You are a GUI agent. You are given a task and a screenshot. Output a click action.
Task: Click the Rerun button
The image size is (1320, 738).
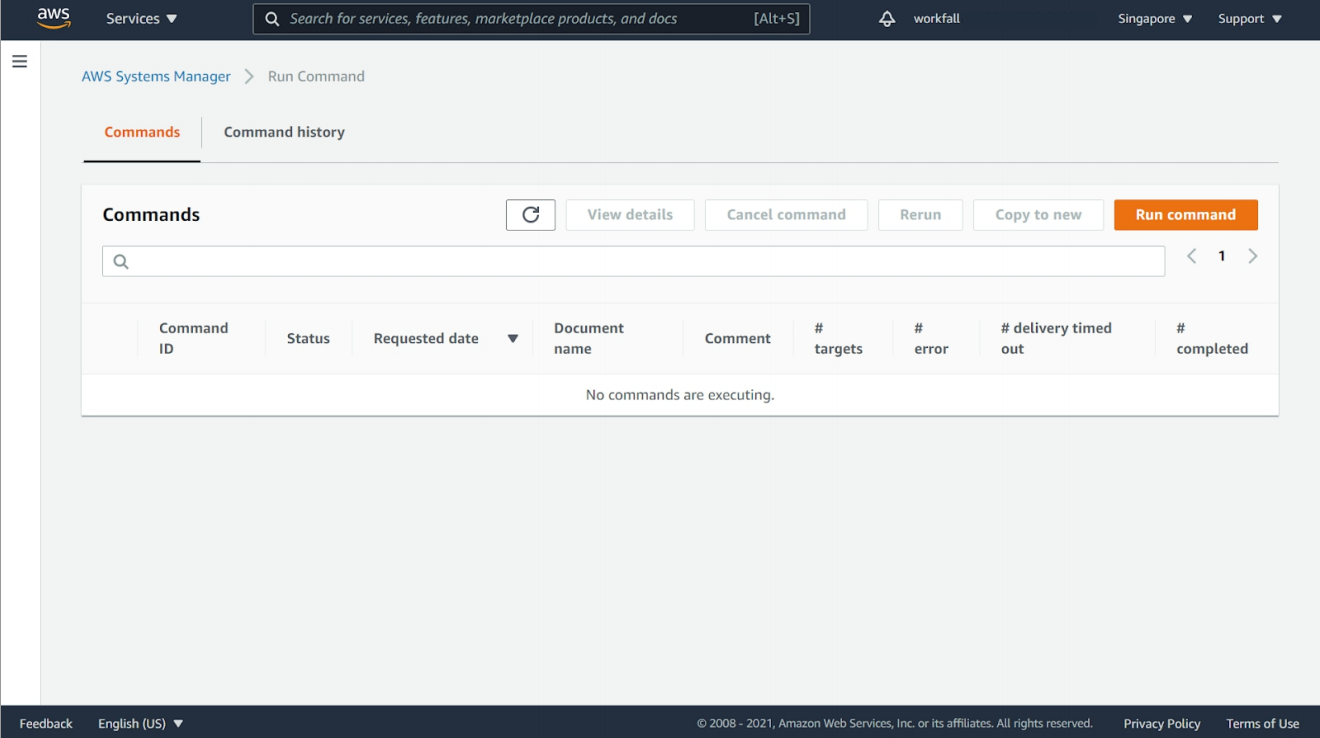click(920, 215)
